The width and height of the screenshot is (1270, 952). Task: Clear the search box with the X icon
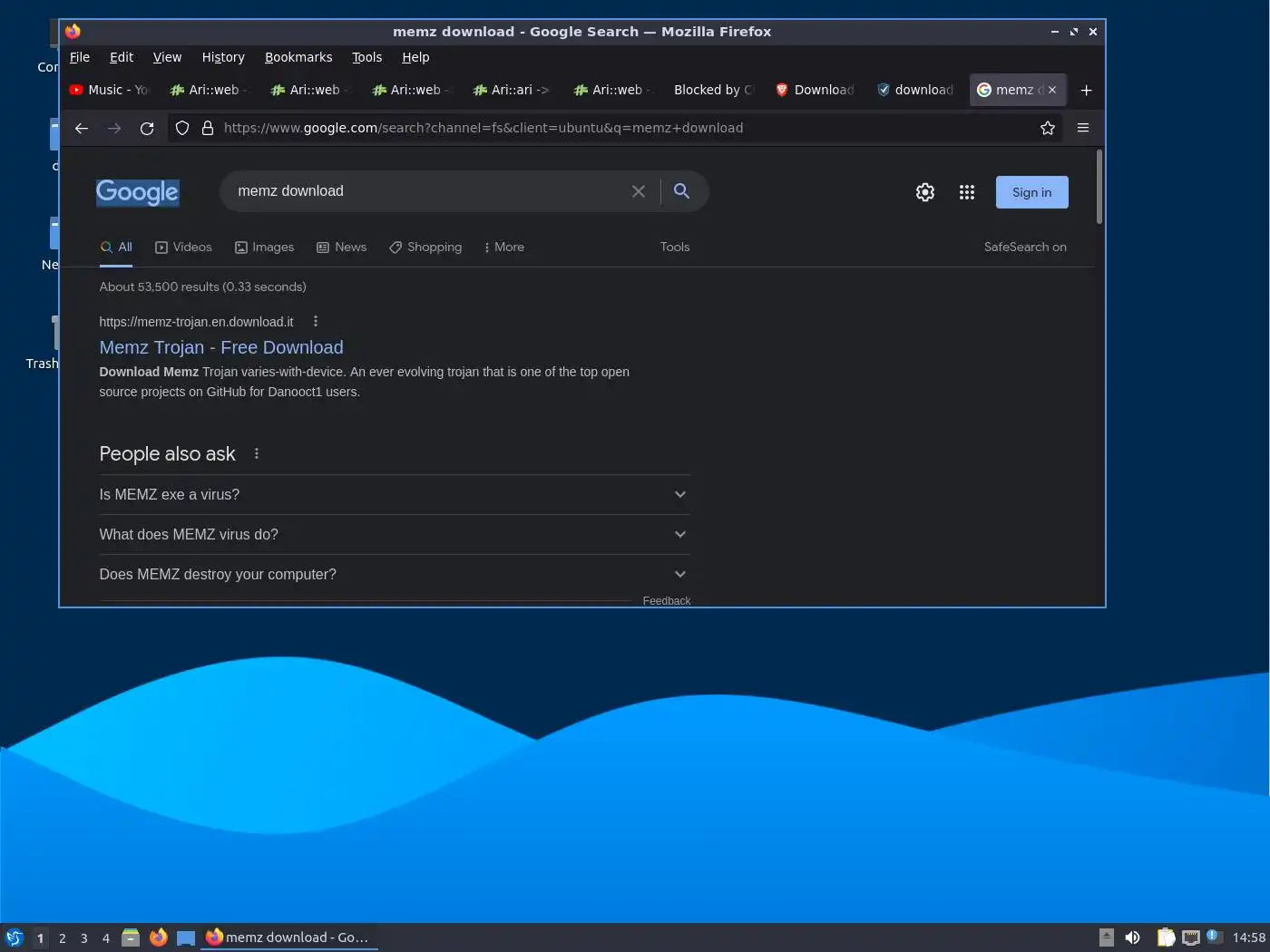point(639,191)
